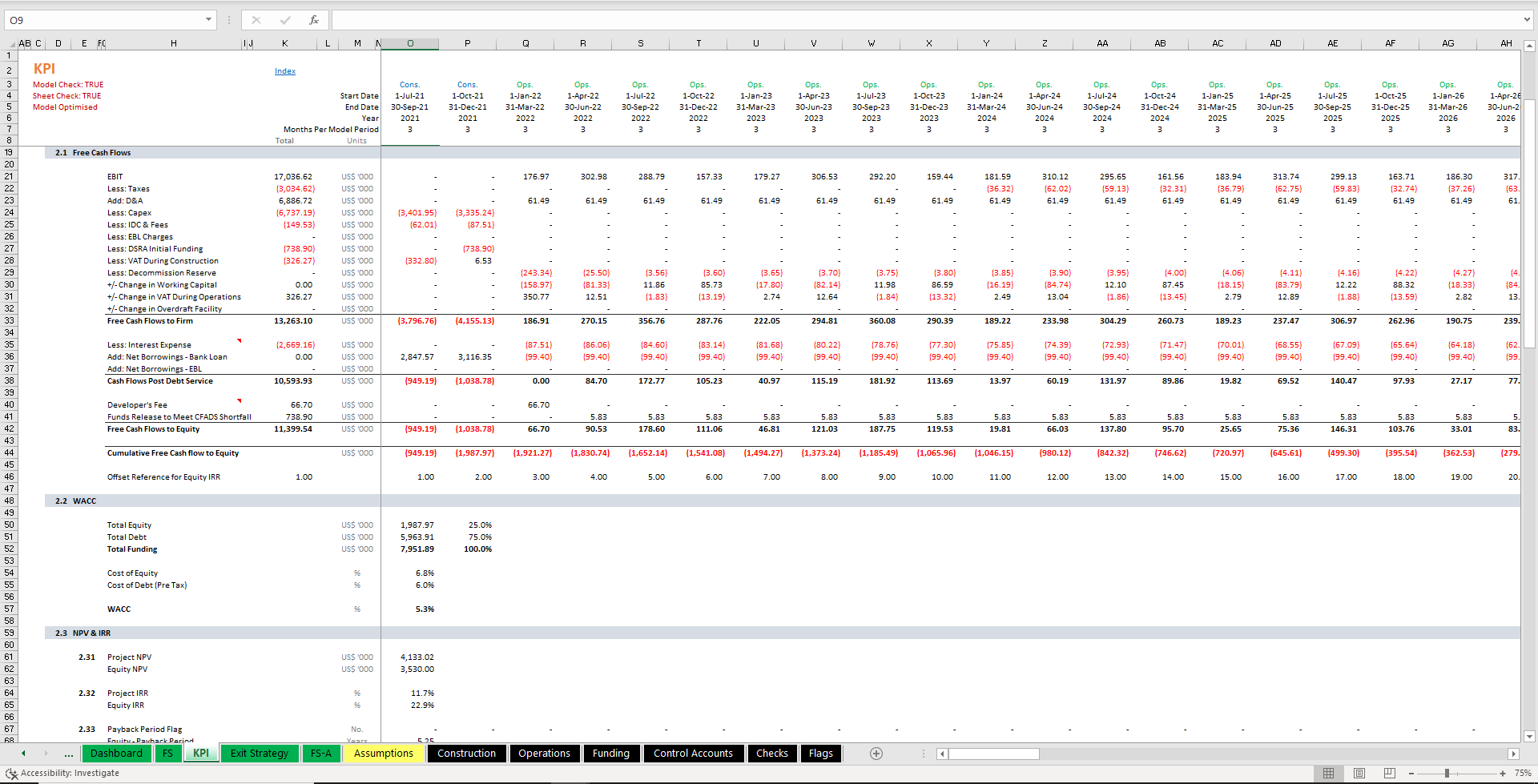Switch to the Dashboard sheet tab

116,754
